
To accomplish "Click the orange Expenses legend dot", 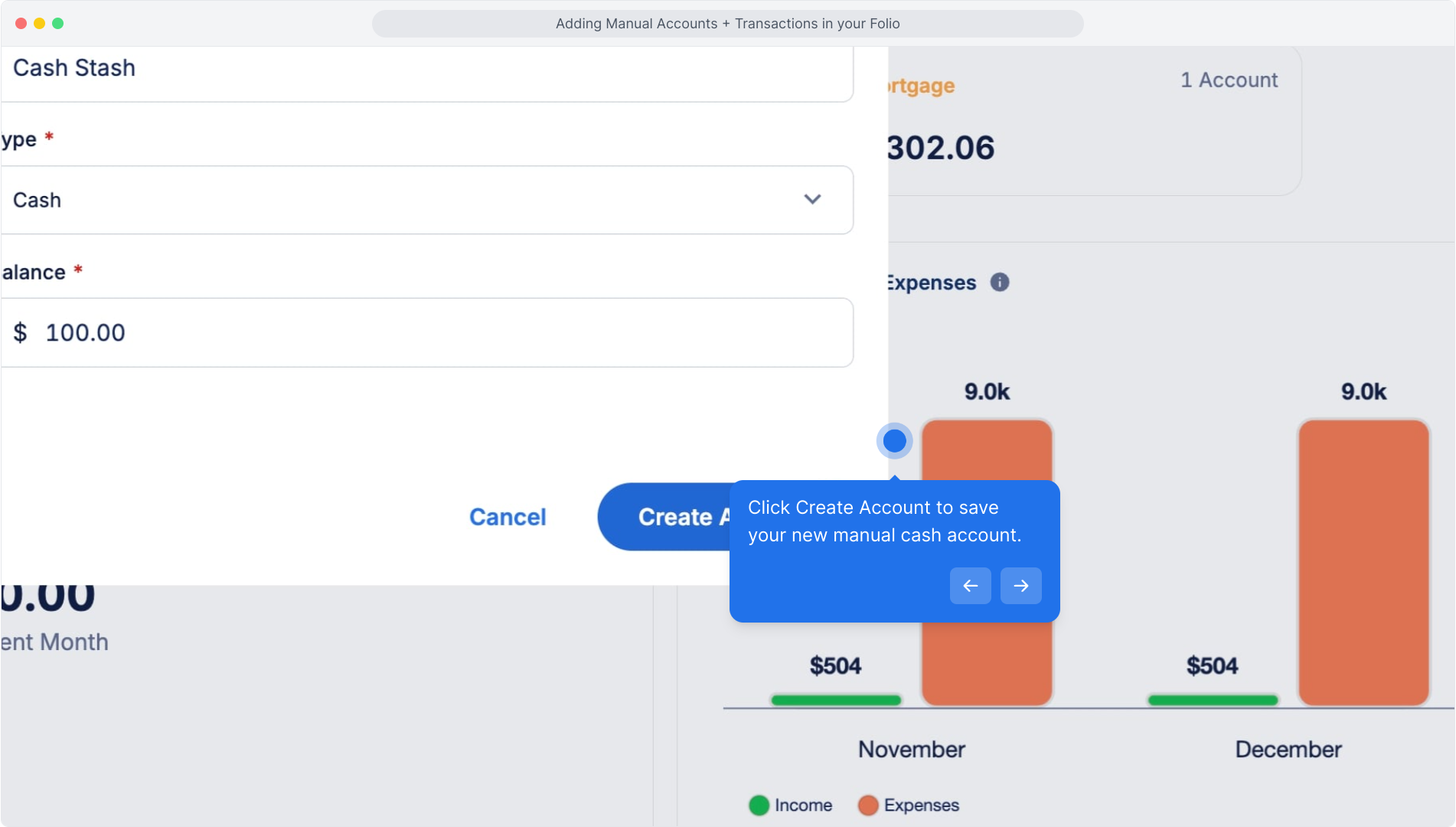I will pos(868,806).
